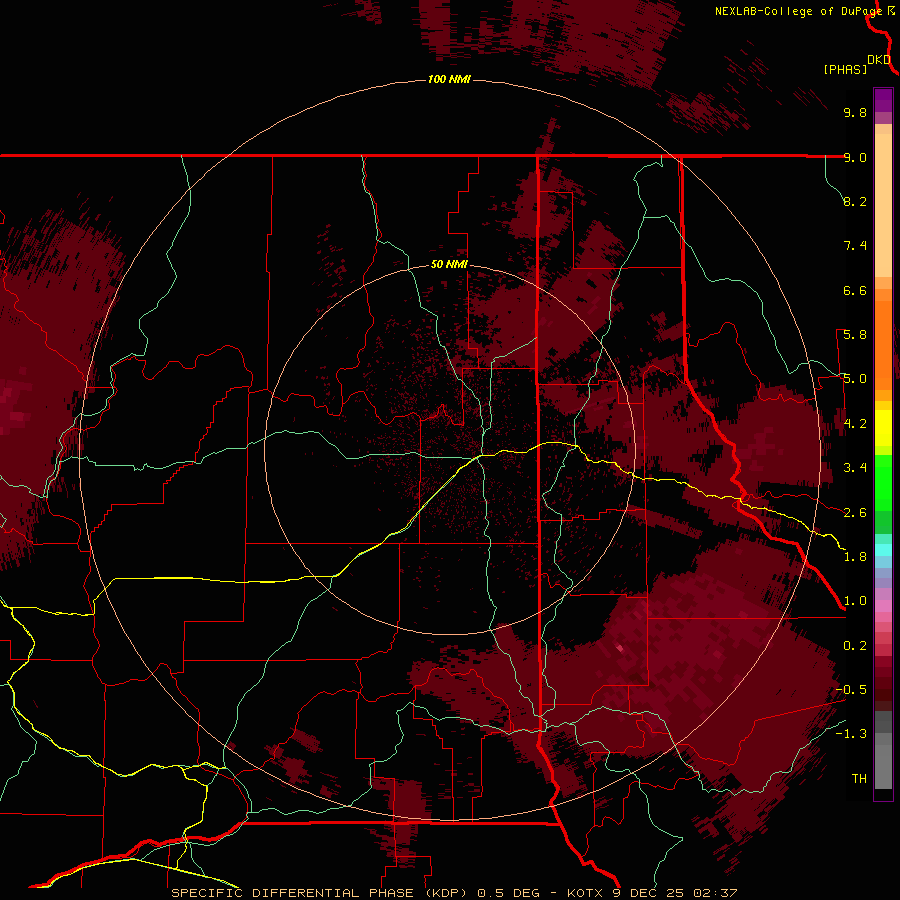Click the 0.2 value on the color scale
Viewport: 900px width, 900px height.
(x=855, y=646)
